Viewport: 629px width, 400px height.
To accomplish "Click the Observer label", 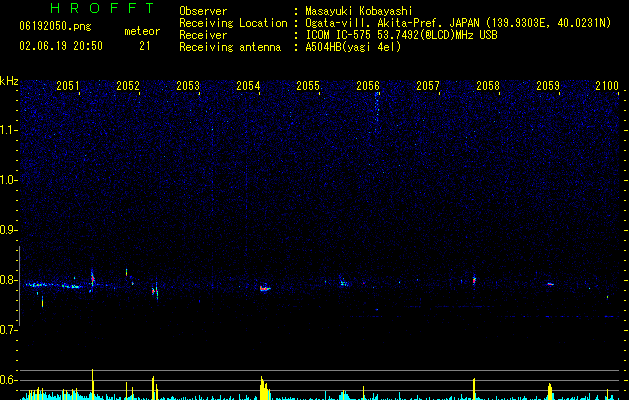I will coord(203,11).
